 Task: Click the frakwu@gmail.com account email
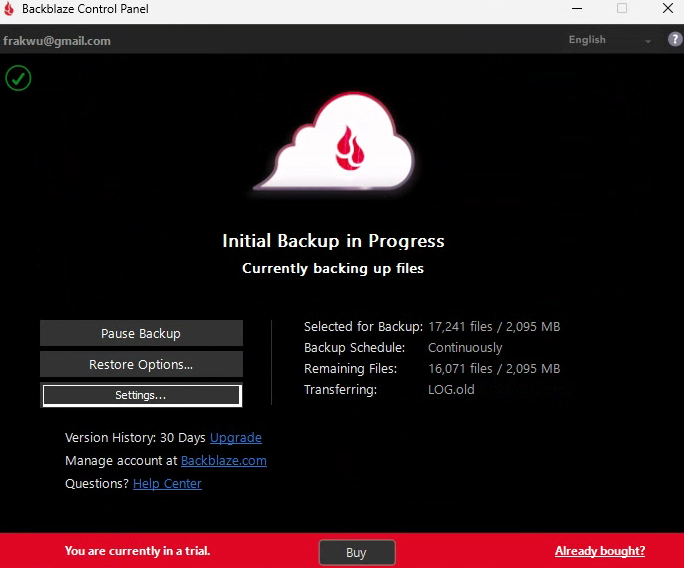pyautogui.click(x=57, y=41)
